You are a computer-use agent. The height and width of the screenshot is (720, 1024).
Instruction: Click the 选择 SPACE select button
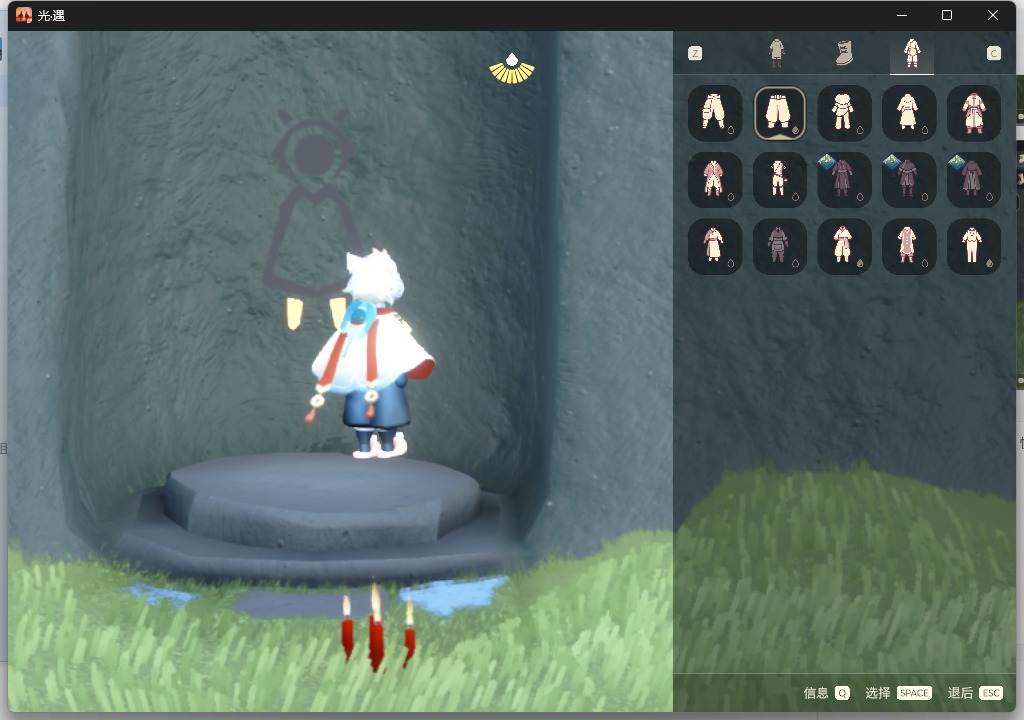point(898,693)
